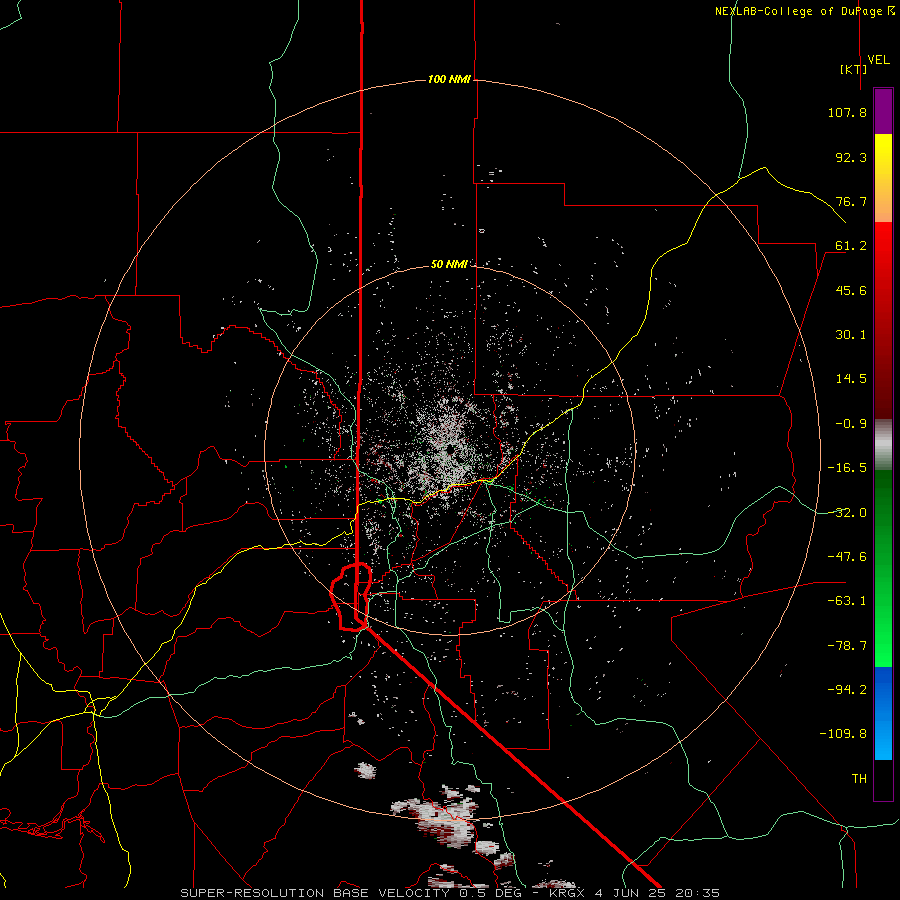Click the green segment of velocity color bar
This screenshot has width=900, height=900.
(x=883, y=568)
